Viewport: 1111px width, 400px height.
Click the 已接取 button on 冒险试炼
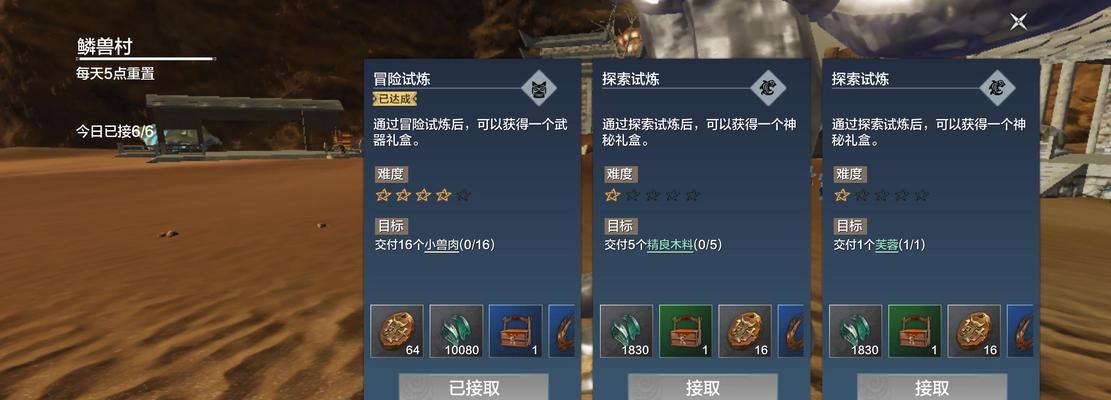473,387
